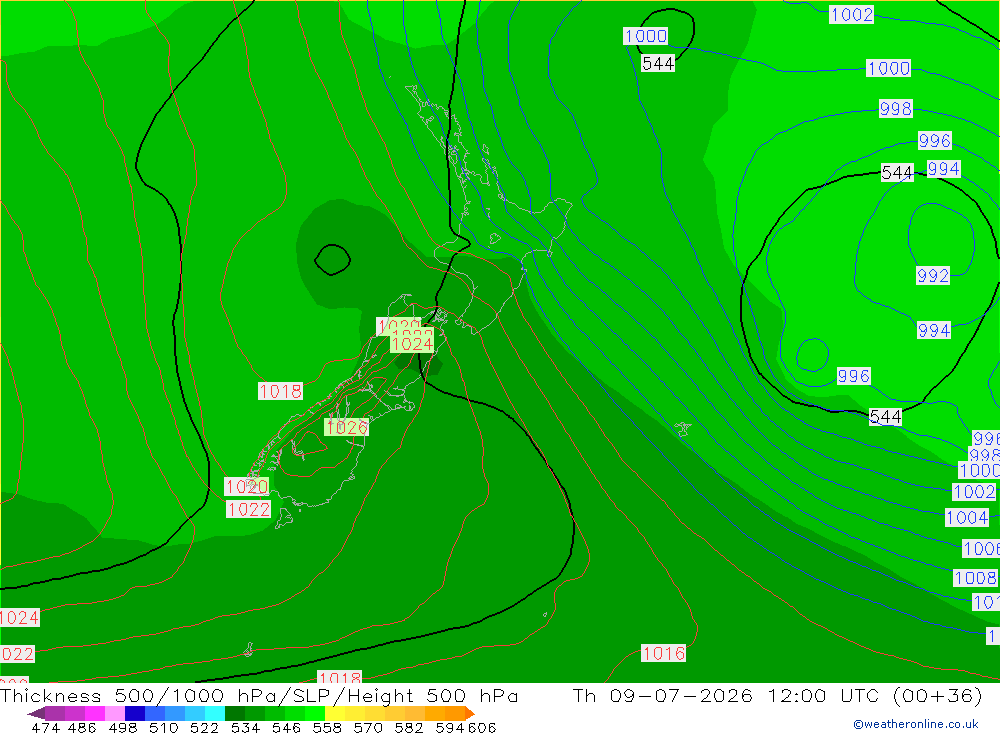This screenshot has height=733, width=1000.
Task: Click the blue 996 label near the small circular isobar
Action: pos(853,376)
